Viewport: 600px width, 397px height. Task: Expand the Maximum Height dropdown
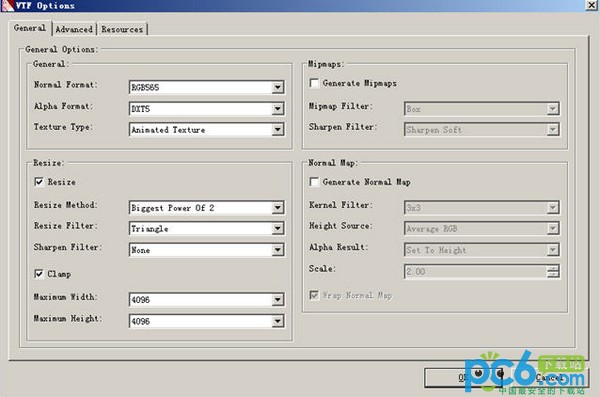point(207,321)
